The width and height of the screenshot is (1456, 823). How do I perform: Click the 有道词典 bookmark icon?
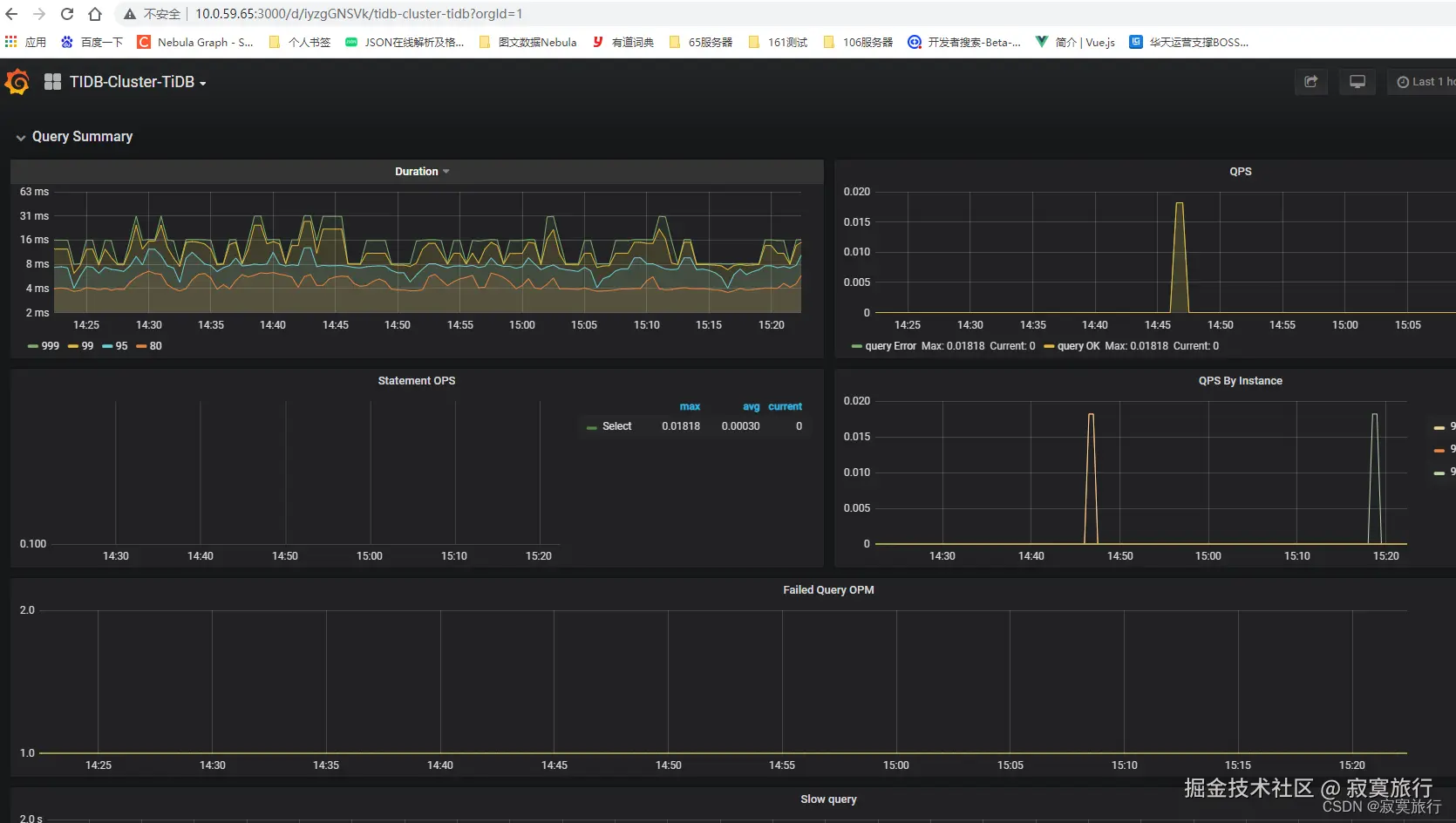[598, 42]
